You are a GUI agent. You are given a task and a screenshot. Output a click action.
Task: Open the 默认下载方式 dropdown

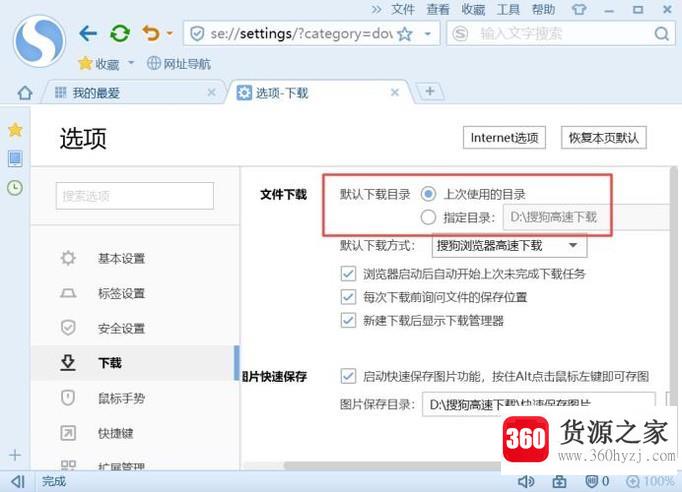[x=509, y=245]
